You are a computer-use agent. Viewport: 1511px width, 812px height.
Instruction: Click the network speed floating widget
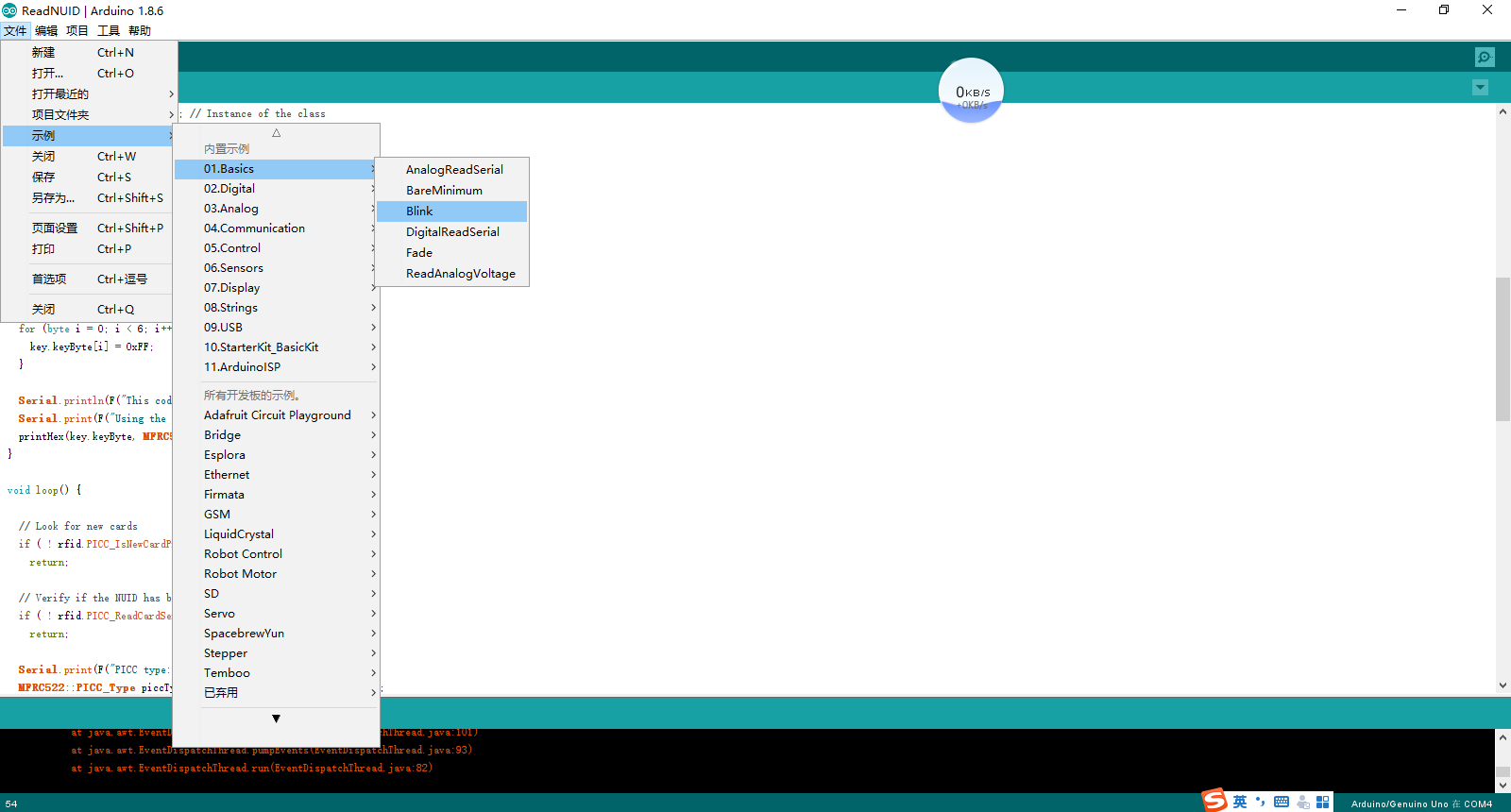[971, 91]
